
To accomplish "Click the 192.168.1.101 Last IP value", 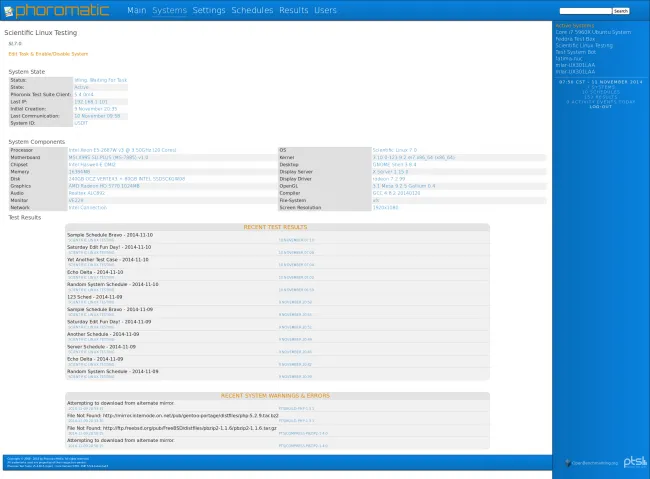I will point(91,102).
